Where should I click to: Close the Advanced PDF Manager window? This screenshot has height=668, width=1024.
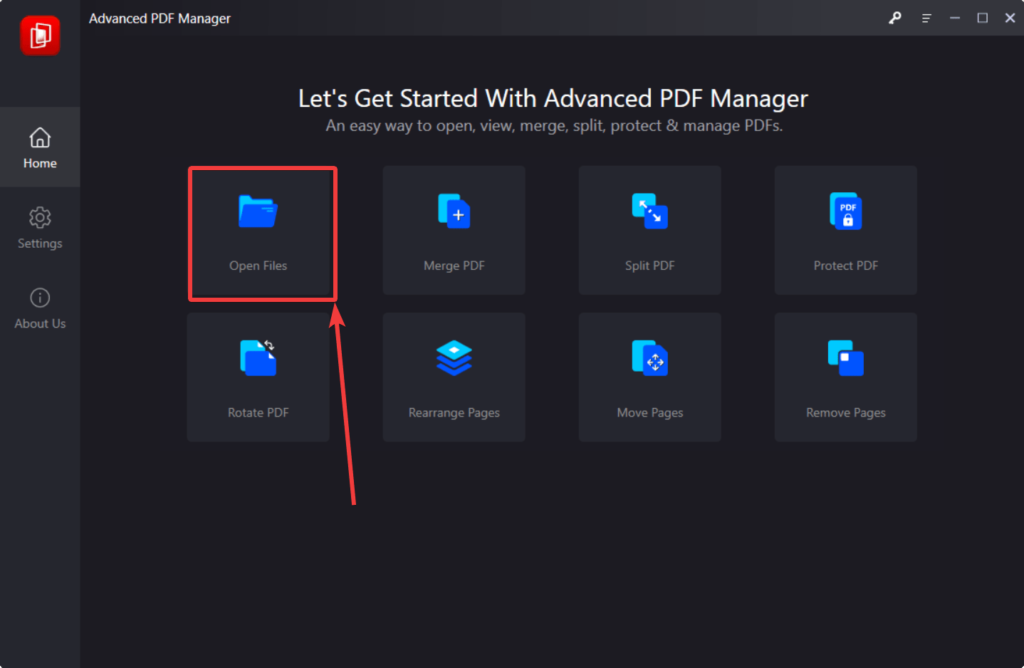(x=1010, y=18)
